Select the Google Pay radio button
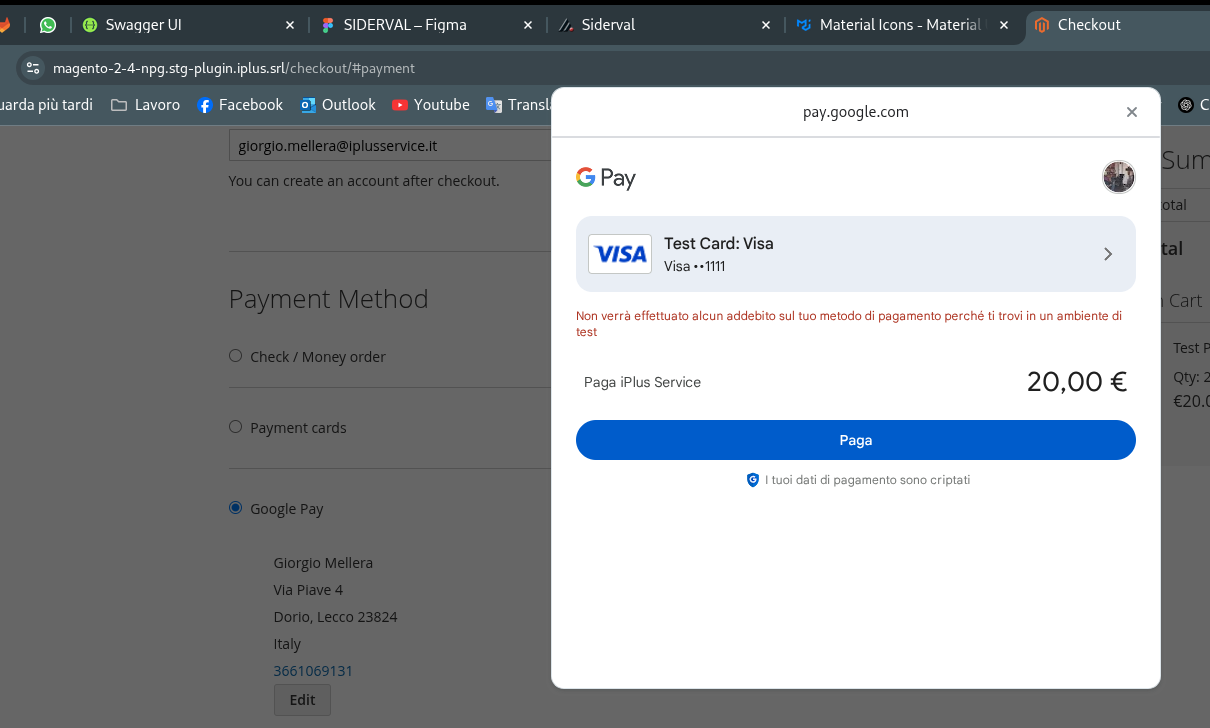 pos(236,508)
